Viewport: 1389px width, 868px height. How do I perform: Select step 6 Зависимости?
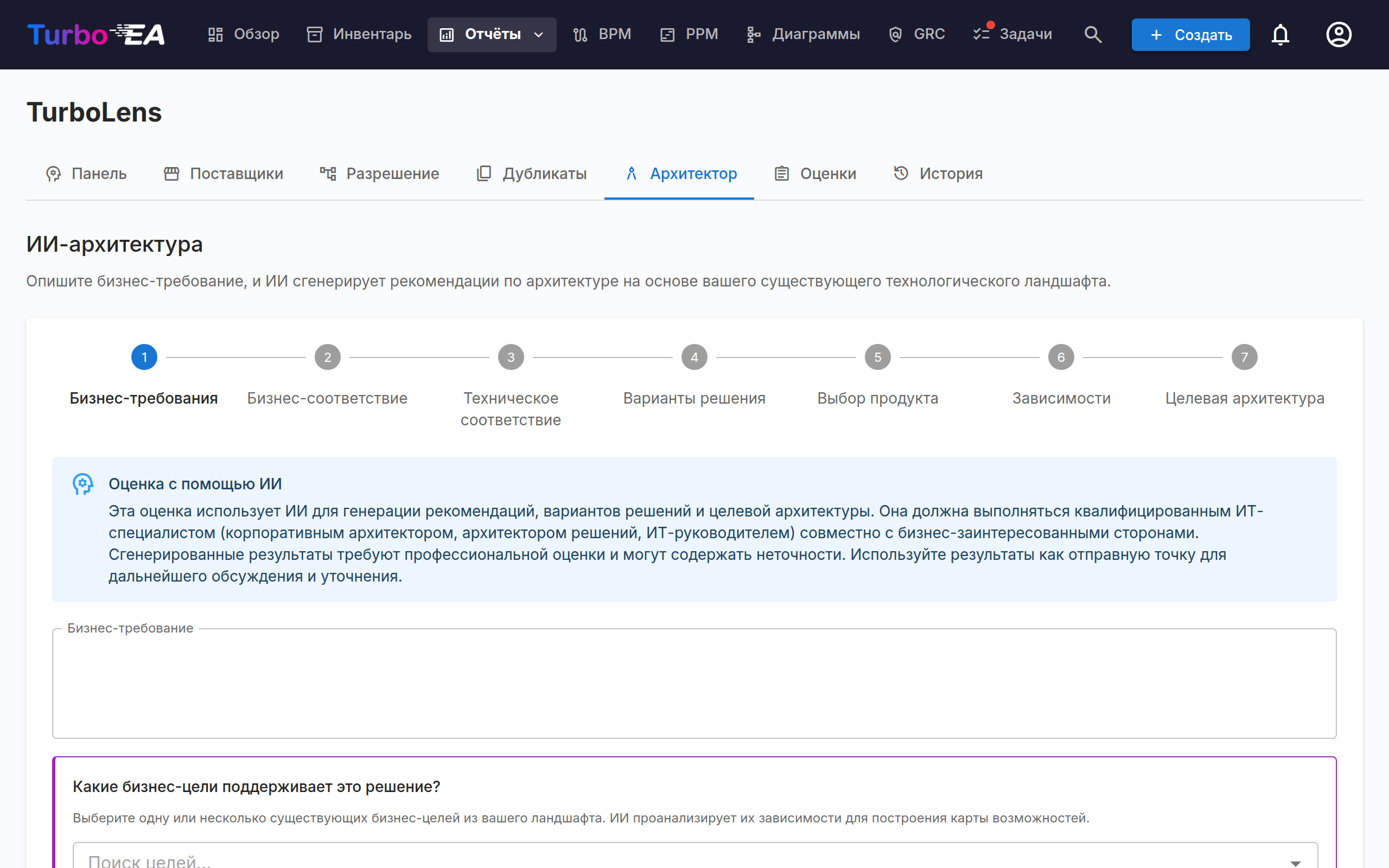(1061, 375)
